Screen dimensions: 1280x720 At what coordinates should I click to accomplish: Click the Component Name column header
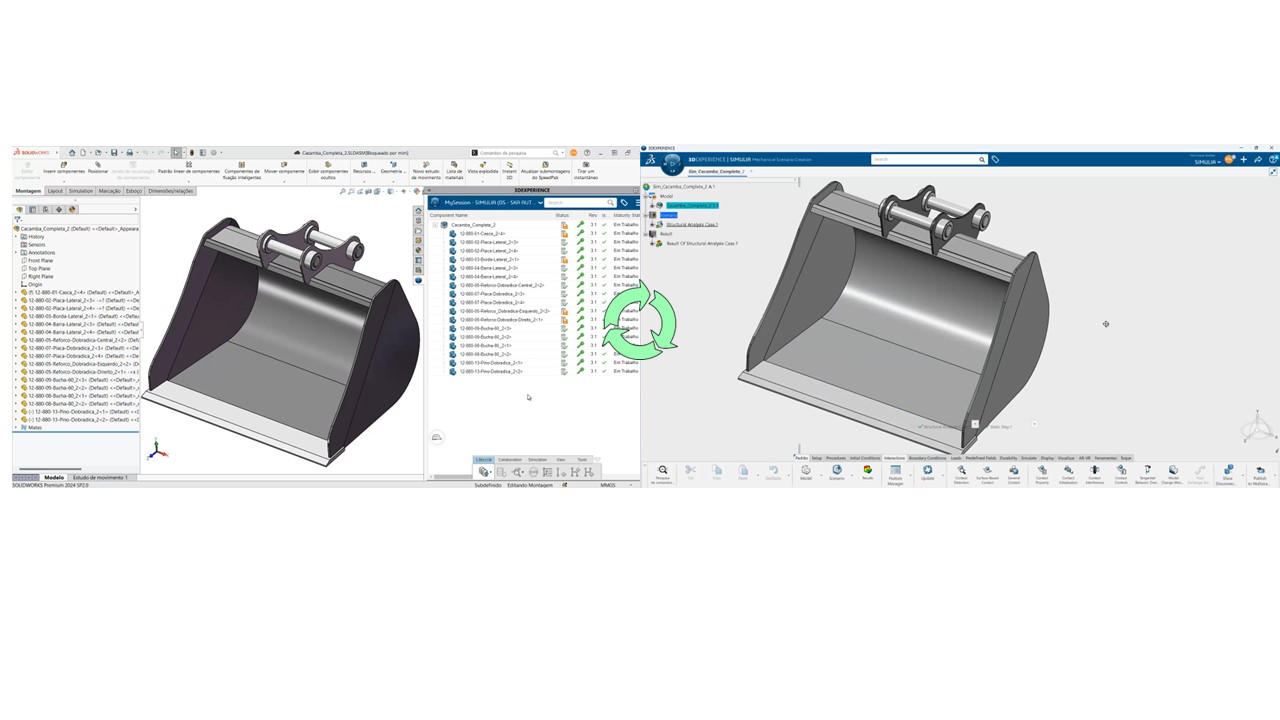click(448, 215)
